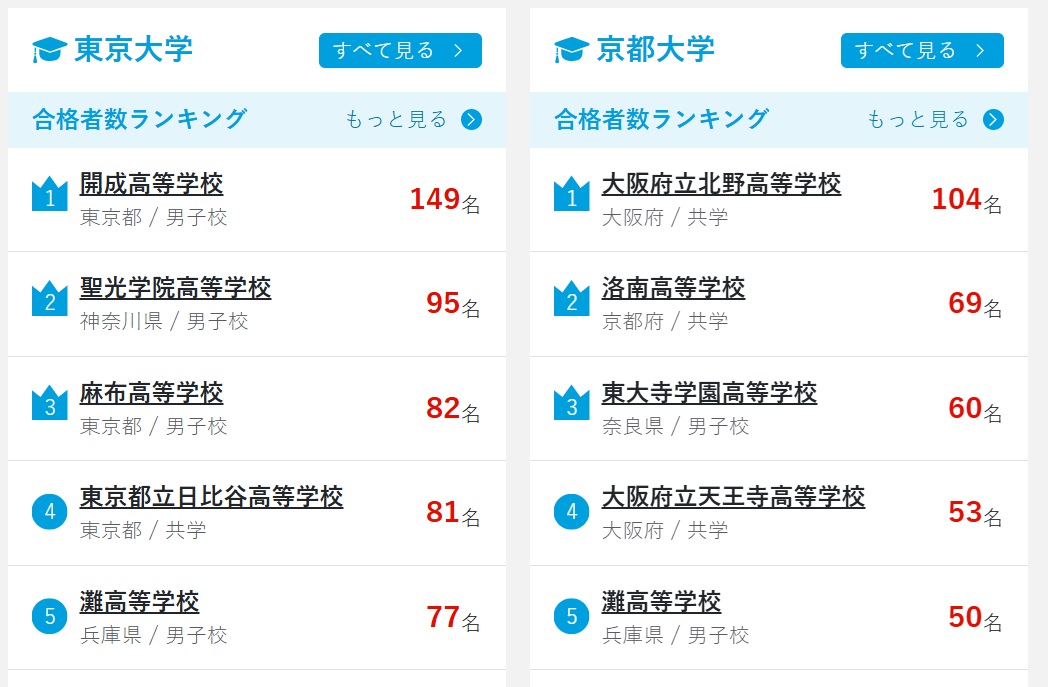Click the rank 2 crown icon for 聖光学院高等学校
1048x687 pixels.
click(x=49, y=298)
